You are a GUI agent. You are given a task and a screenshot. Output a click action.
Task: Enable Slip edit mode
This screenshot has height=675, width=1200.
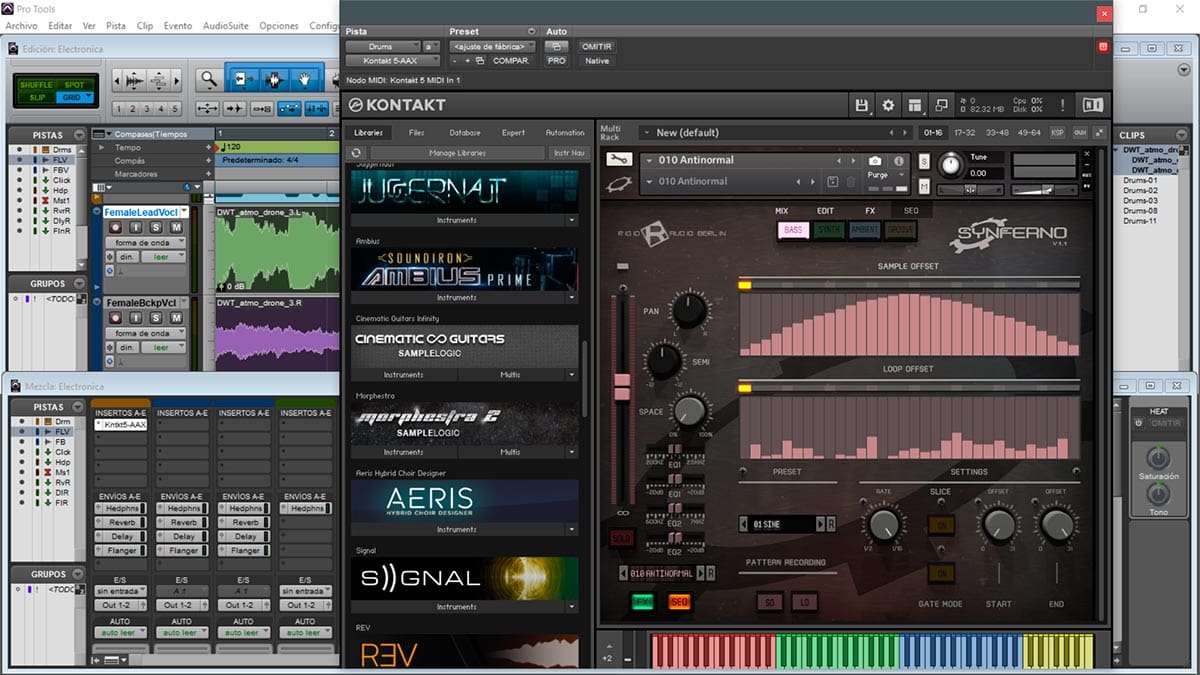tap(37, 97)
